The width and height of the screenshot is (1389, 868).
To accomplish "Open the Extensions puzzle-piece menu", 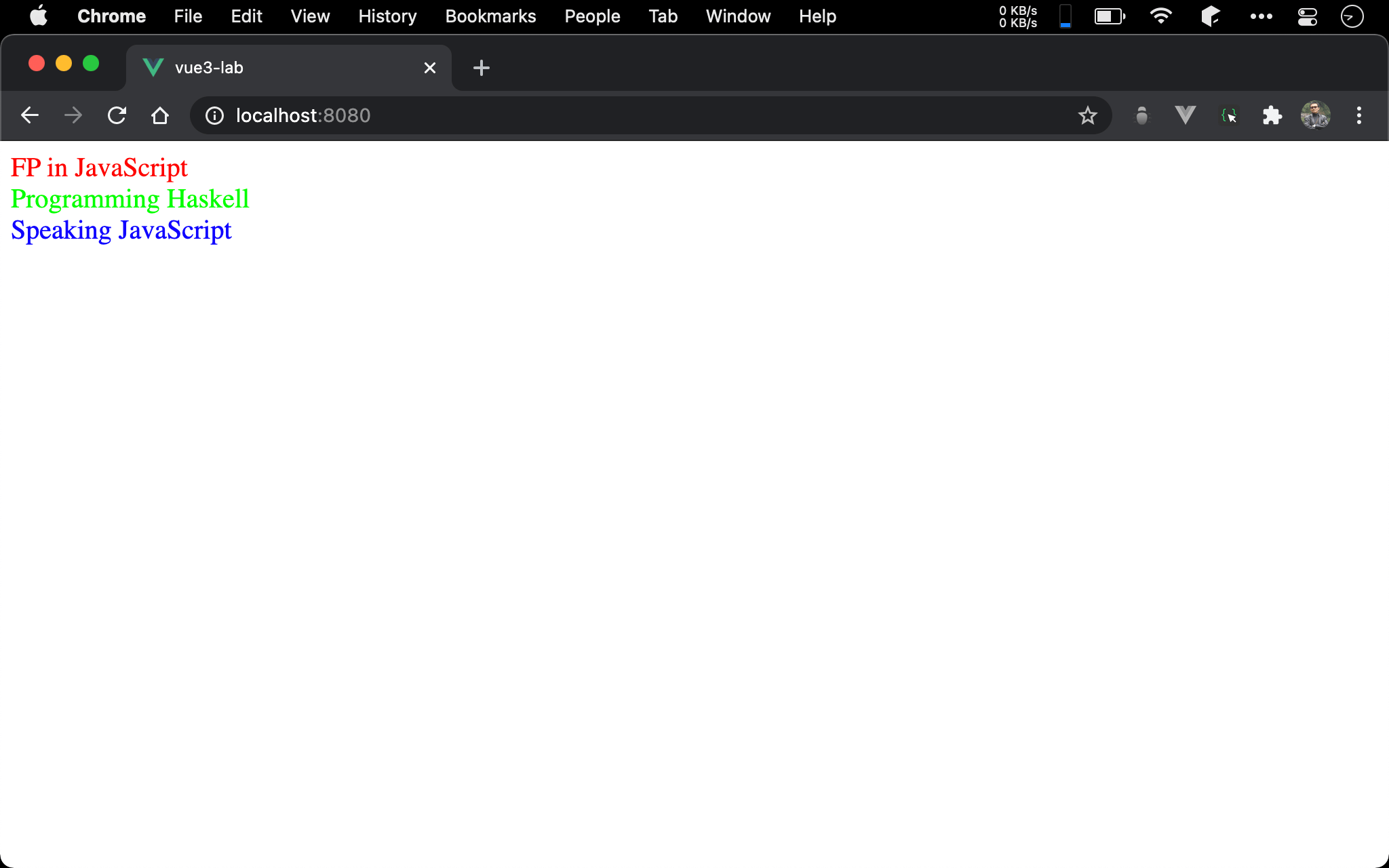I will click(1272, 115).
